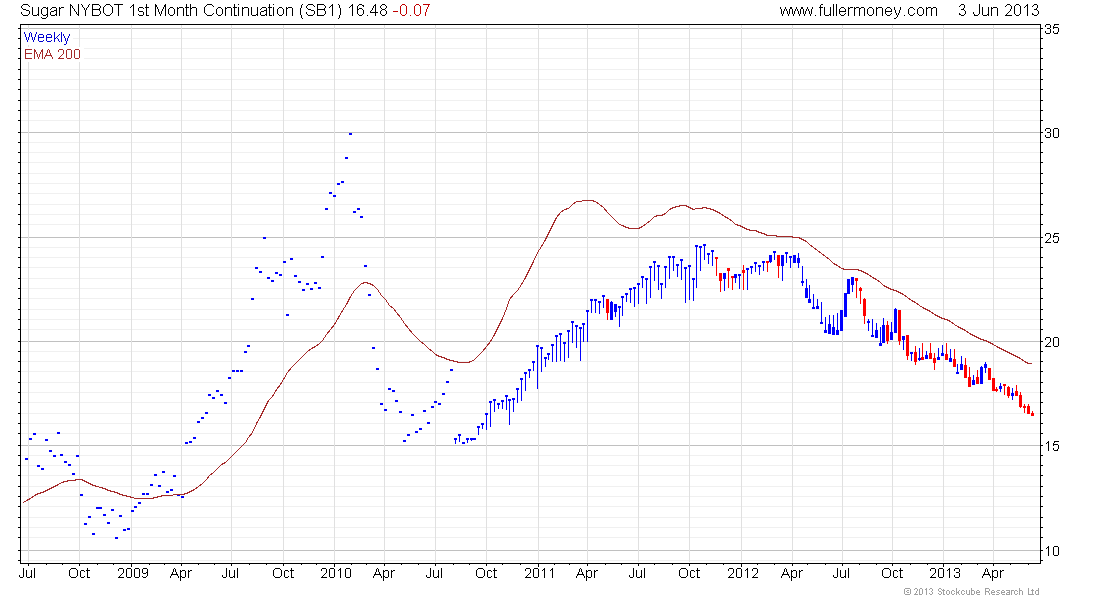1100x600 pixels.
Task: Click the 25 label on price axis
Action: [x=1052, y=239]
